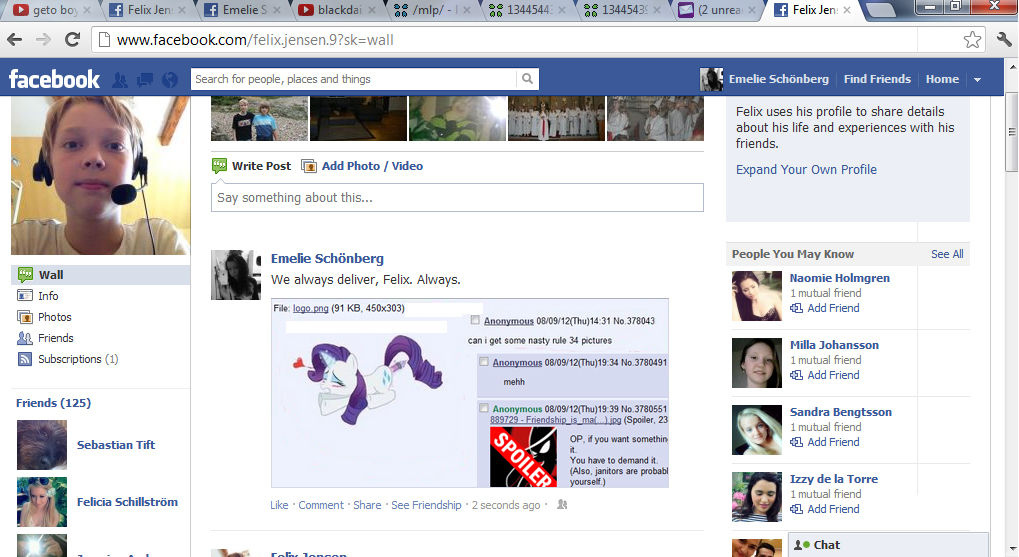The height and width of the screenshot is (557, 1019).
Task: Open Facebook friend requests icon
Action: coord(120,80)
